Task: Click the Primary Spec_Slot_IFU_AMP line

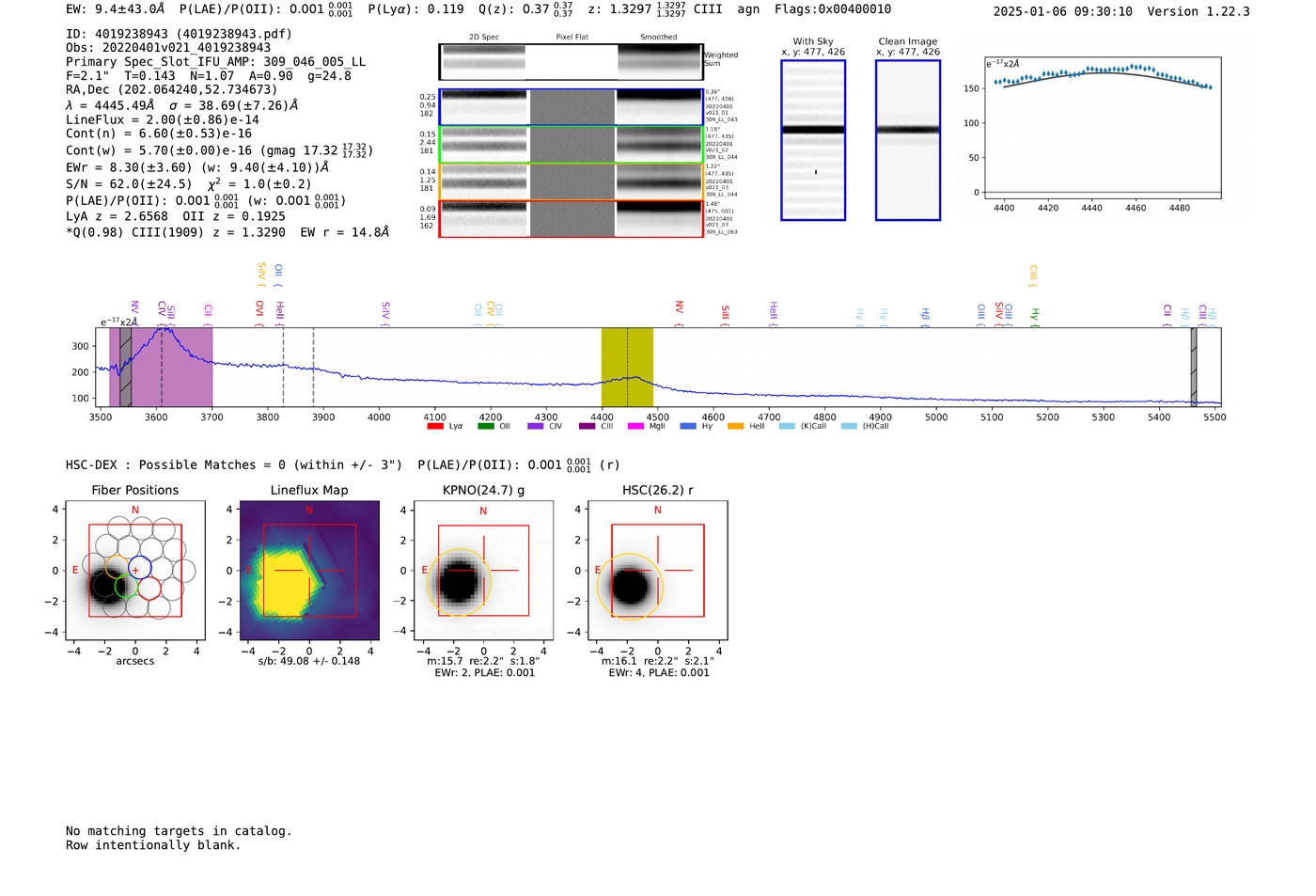Action: point(216,62)
